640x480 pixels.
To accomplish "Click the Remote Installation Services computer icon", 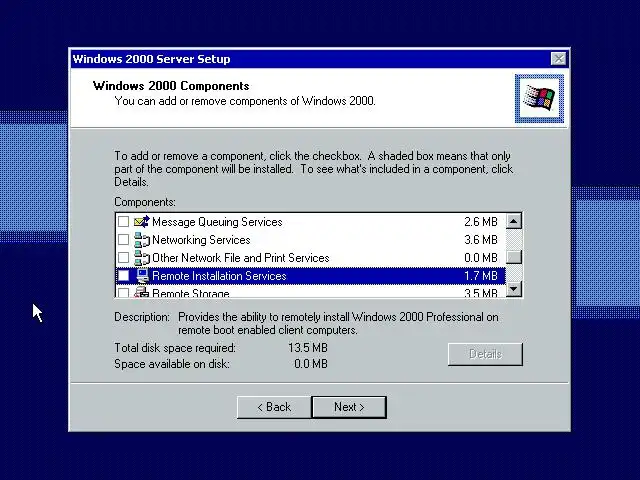I will (x=142, y=276).
